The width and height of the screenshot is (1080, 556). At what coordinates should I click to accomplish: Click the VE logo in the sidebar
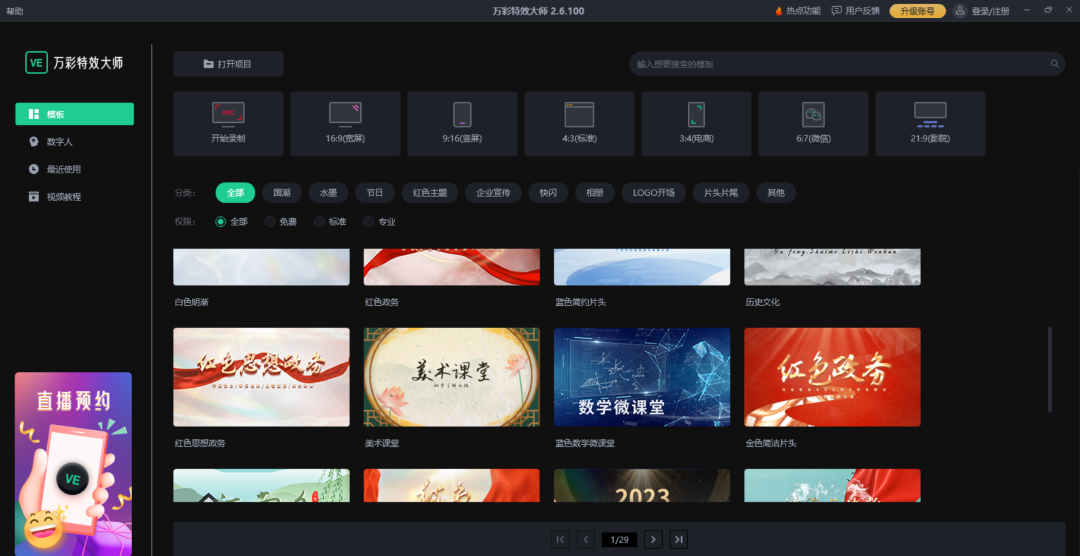[x=37, y=62]
